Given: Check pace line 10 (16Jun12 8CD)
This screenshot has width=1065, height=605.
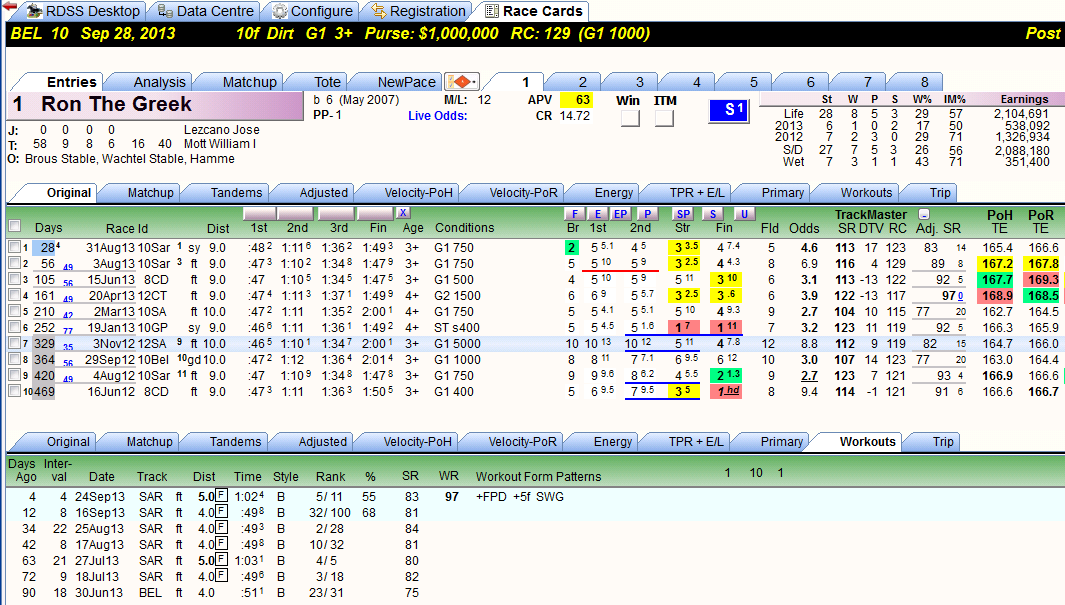Looking at the screenshot, I should [x=14, y=392].
